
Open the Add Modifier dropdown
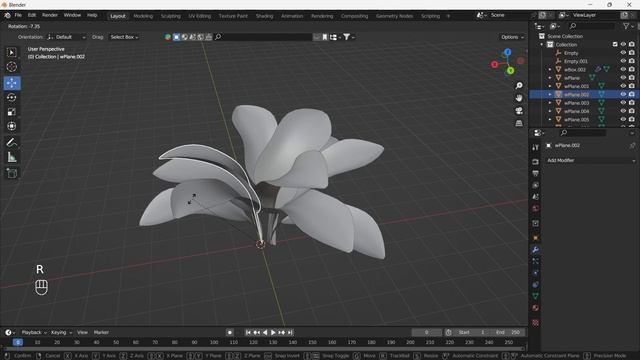pos(591,160)
